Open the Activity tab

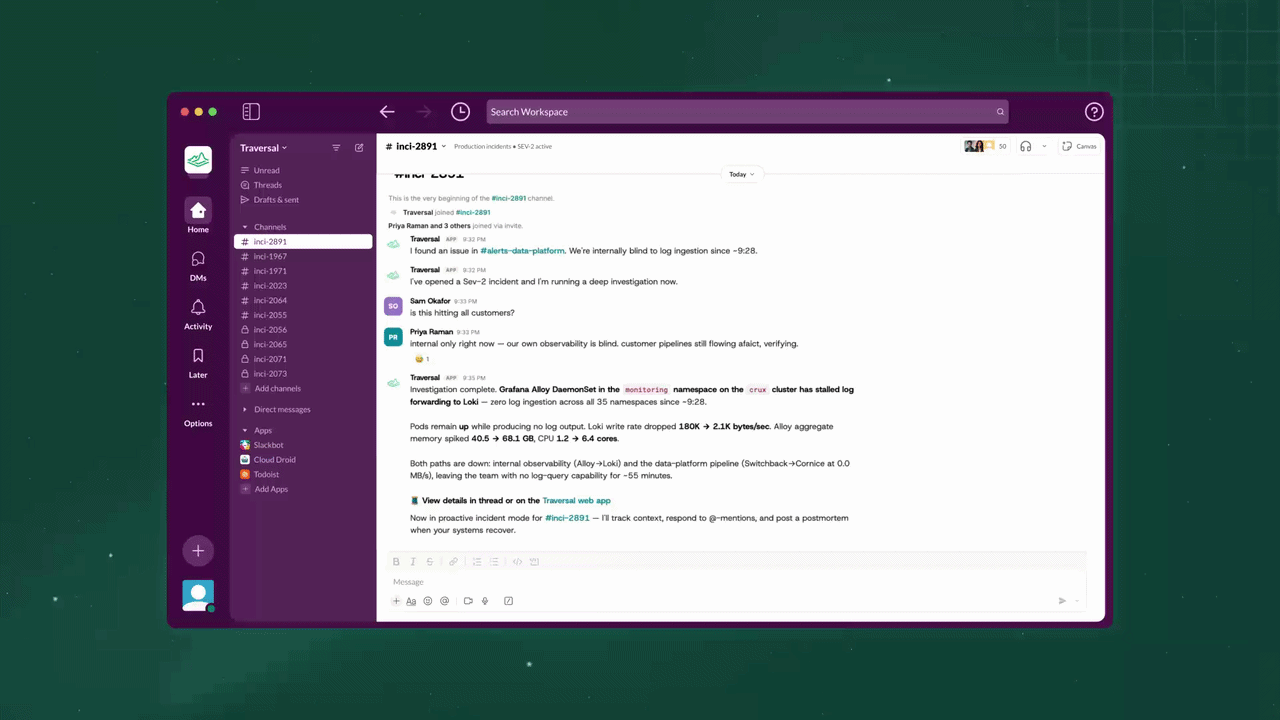[198, 313]
